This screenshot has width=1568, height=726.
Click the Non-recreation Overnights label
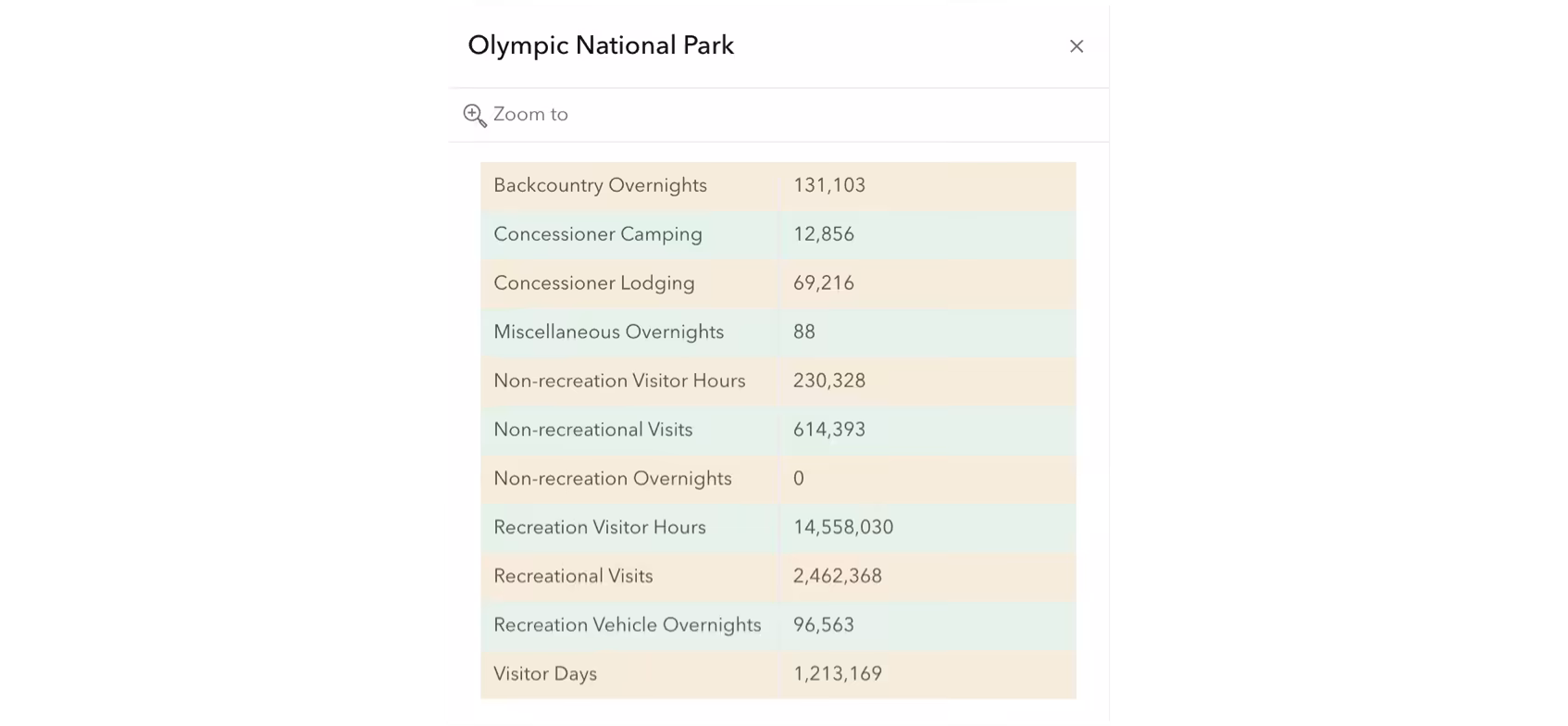point(613,479)
